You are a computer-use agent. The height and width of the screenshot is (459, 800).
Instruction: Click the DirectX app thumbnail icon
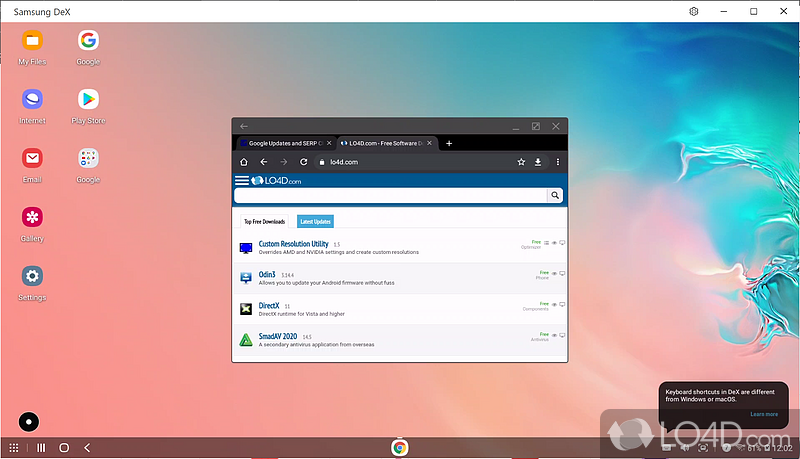246,309
